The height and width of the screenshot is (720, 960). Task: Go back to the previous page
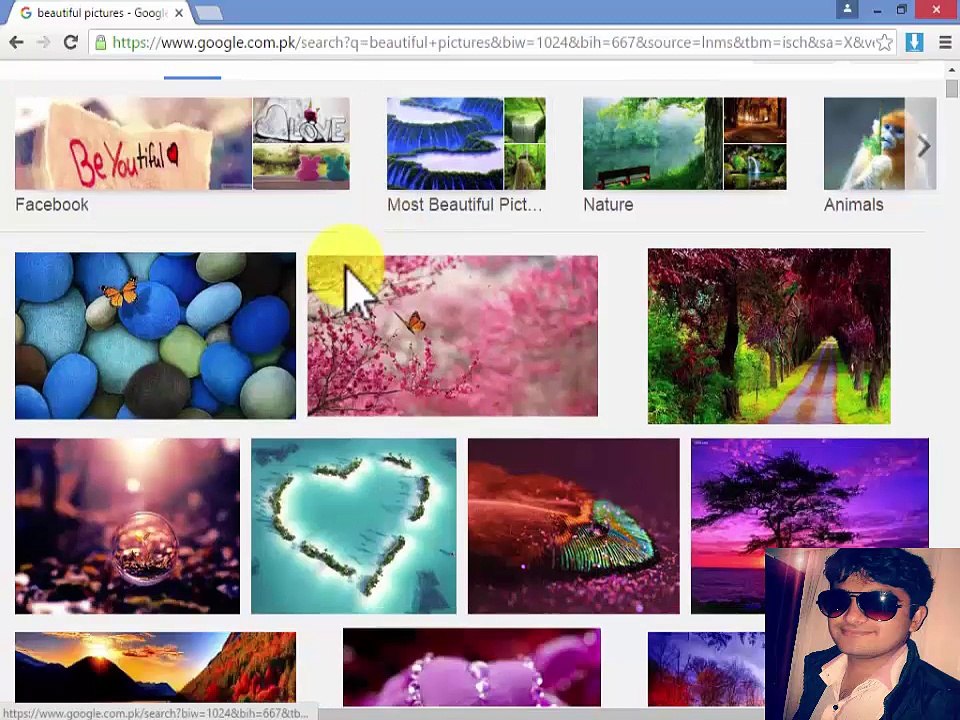point(17,42)
